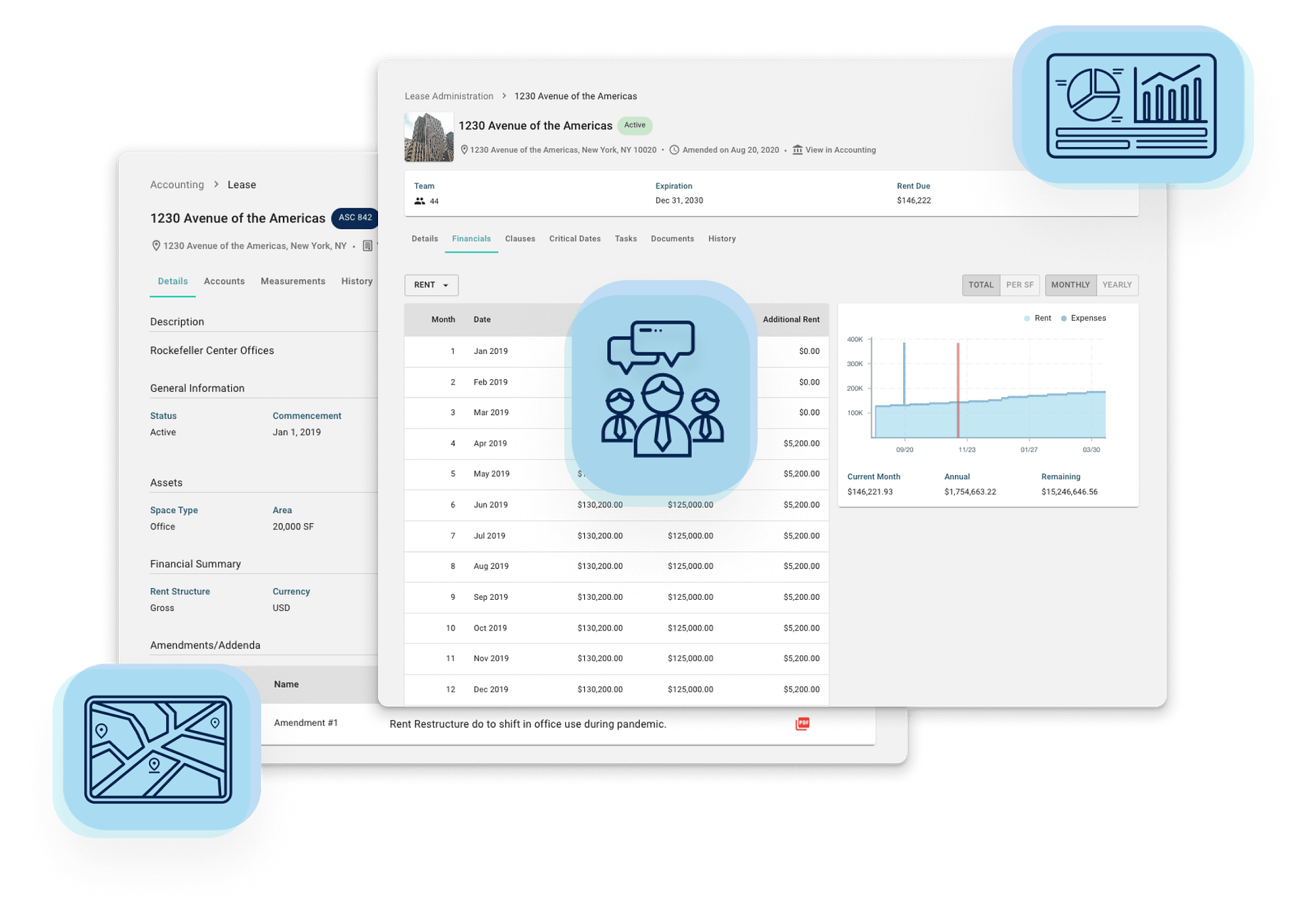
Task: Click the ASC 842 badge button
Action: pos(354,218)
